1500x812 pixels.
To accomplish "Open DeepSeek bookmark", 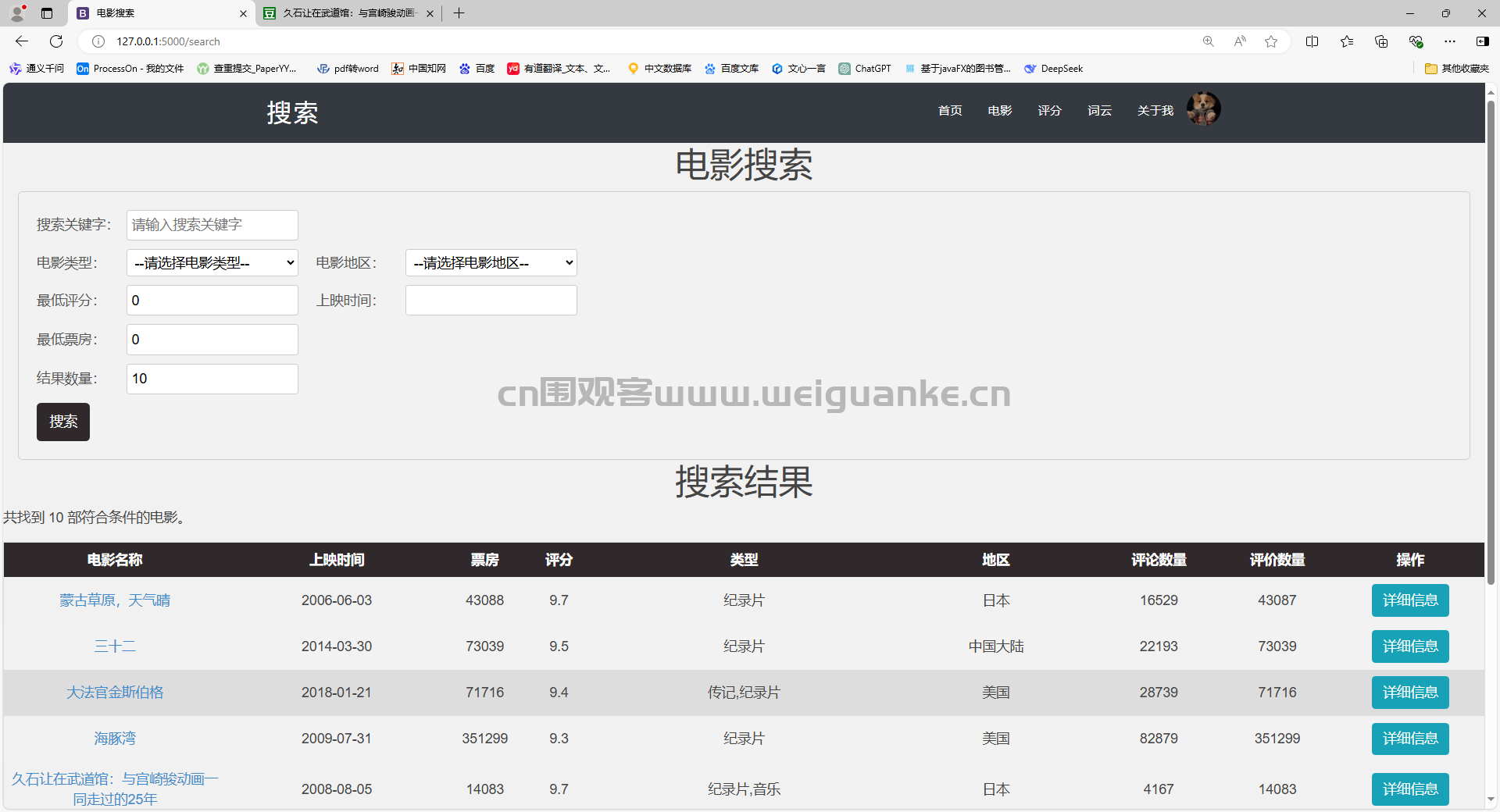I will click(1054, 69).
